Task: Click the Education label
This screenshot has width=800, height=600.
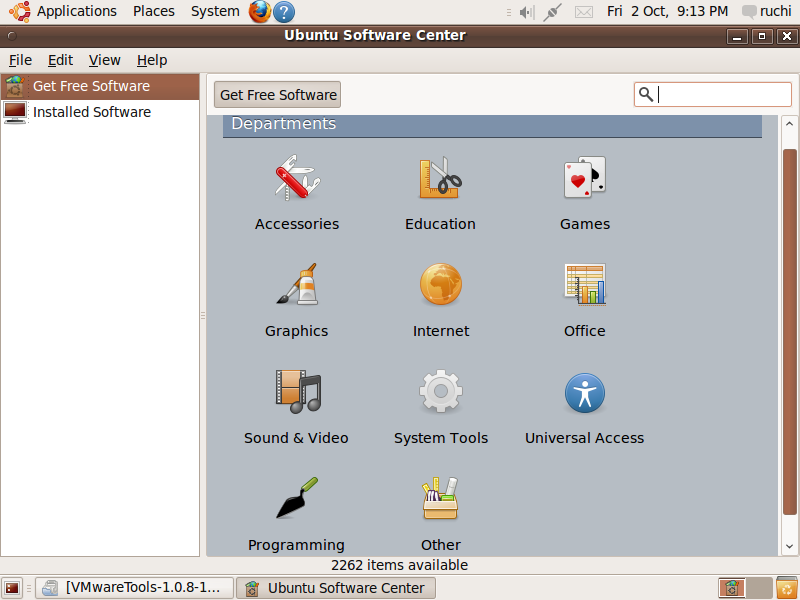Action: click(x=440, y=224)
